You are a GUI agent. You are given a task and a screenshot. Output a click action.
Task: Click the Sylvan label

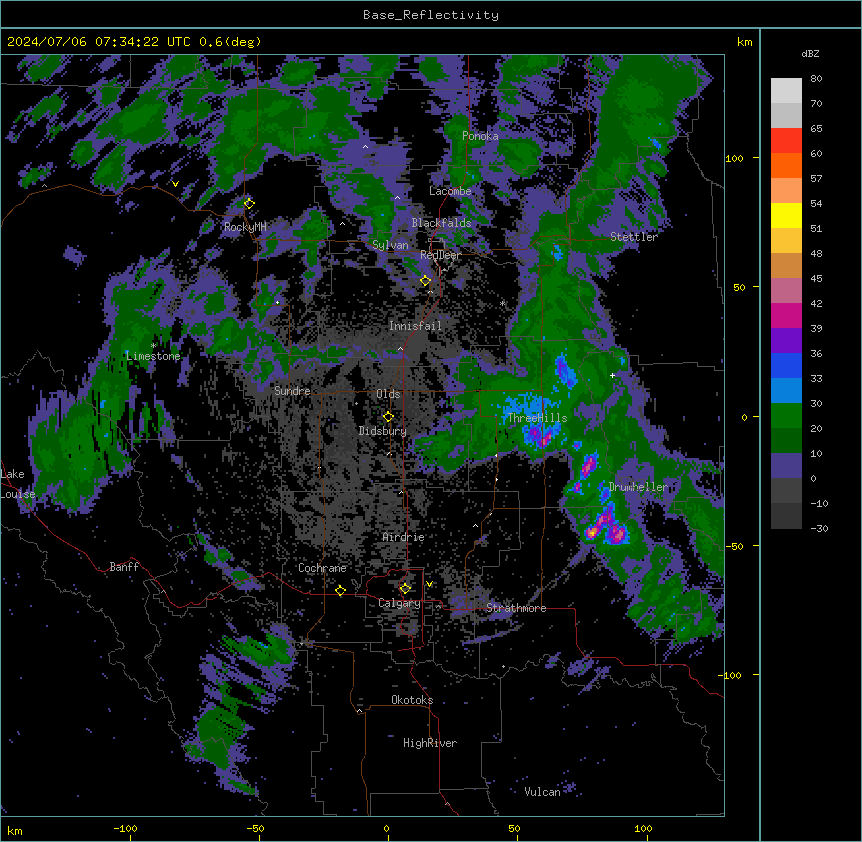[x=390, y=245]
